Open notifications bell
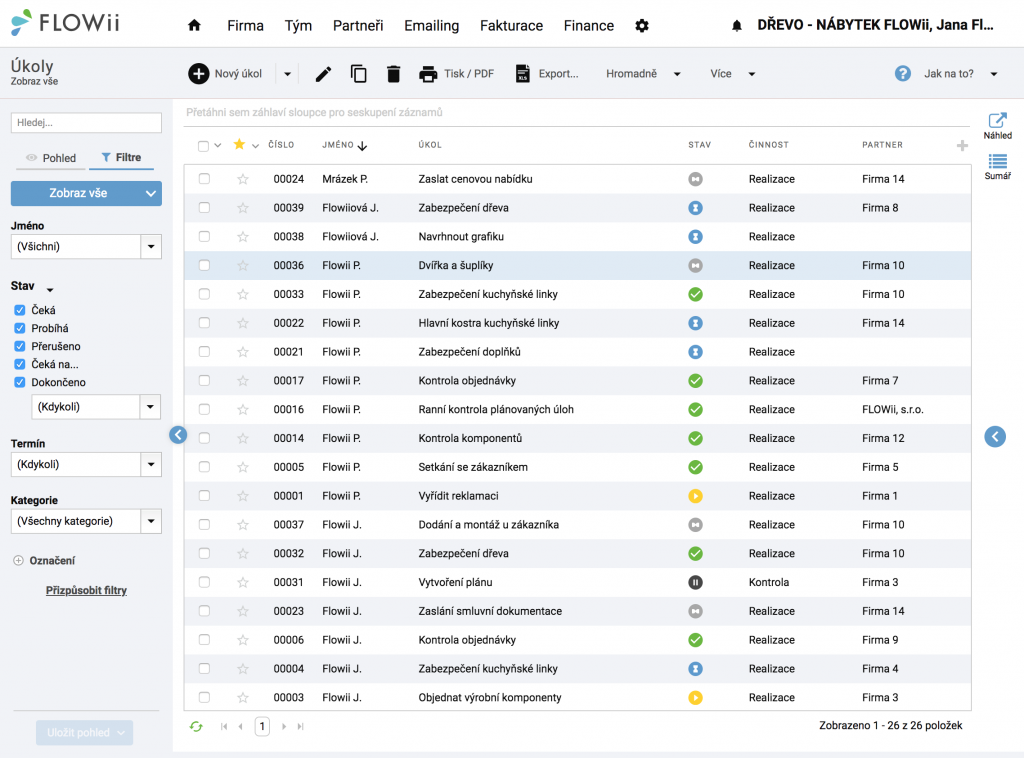This screenshot has width=1024, height=758. (x=737, y=25)
